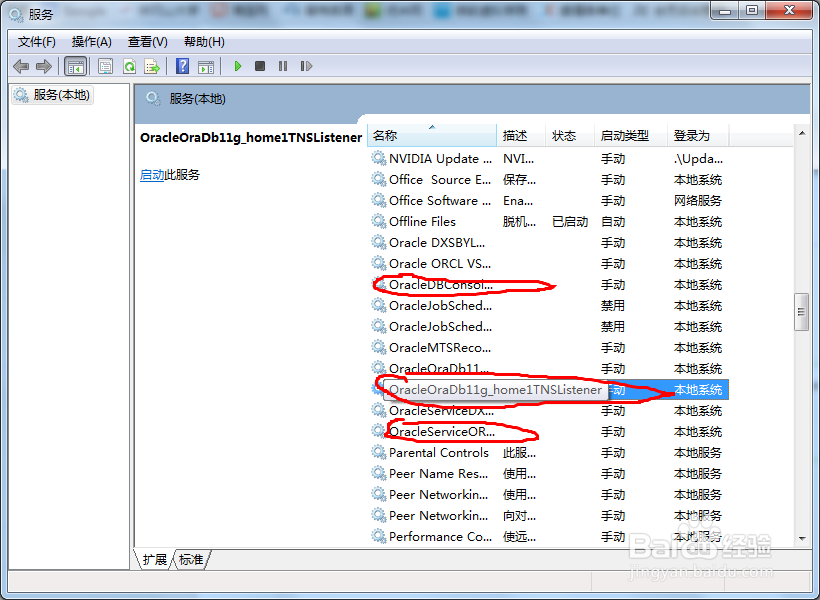820x600 pixels.
Task: Click the 启动 link to start service
Action: coord(152,175)
